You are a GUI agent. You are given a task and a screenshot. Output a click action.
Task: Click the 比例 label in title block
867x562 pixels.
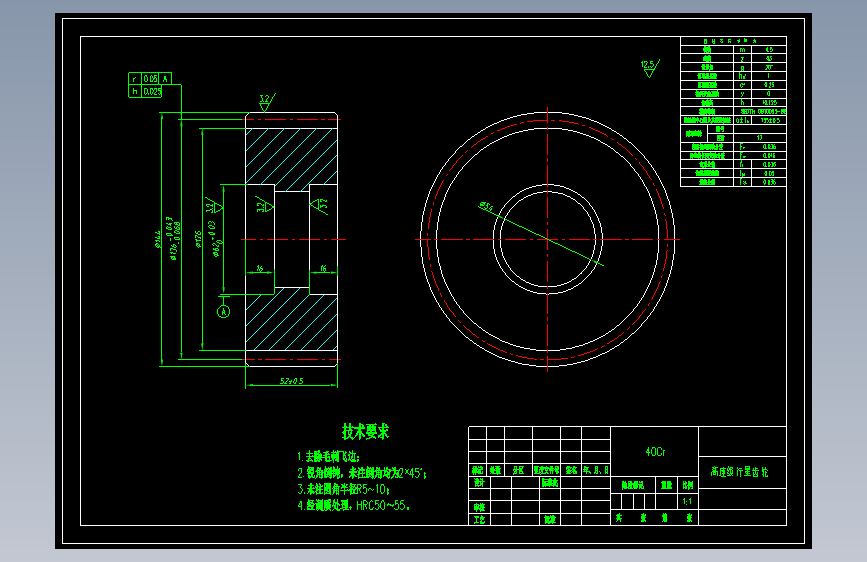688,485
